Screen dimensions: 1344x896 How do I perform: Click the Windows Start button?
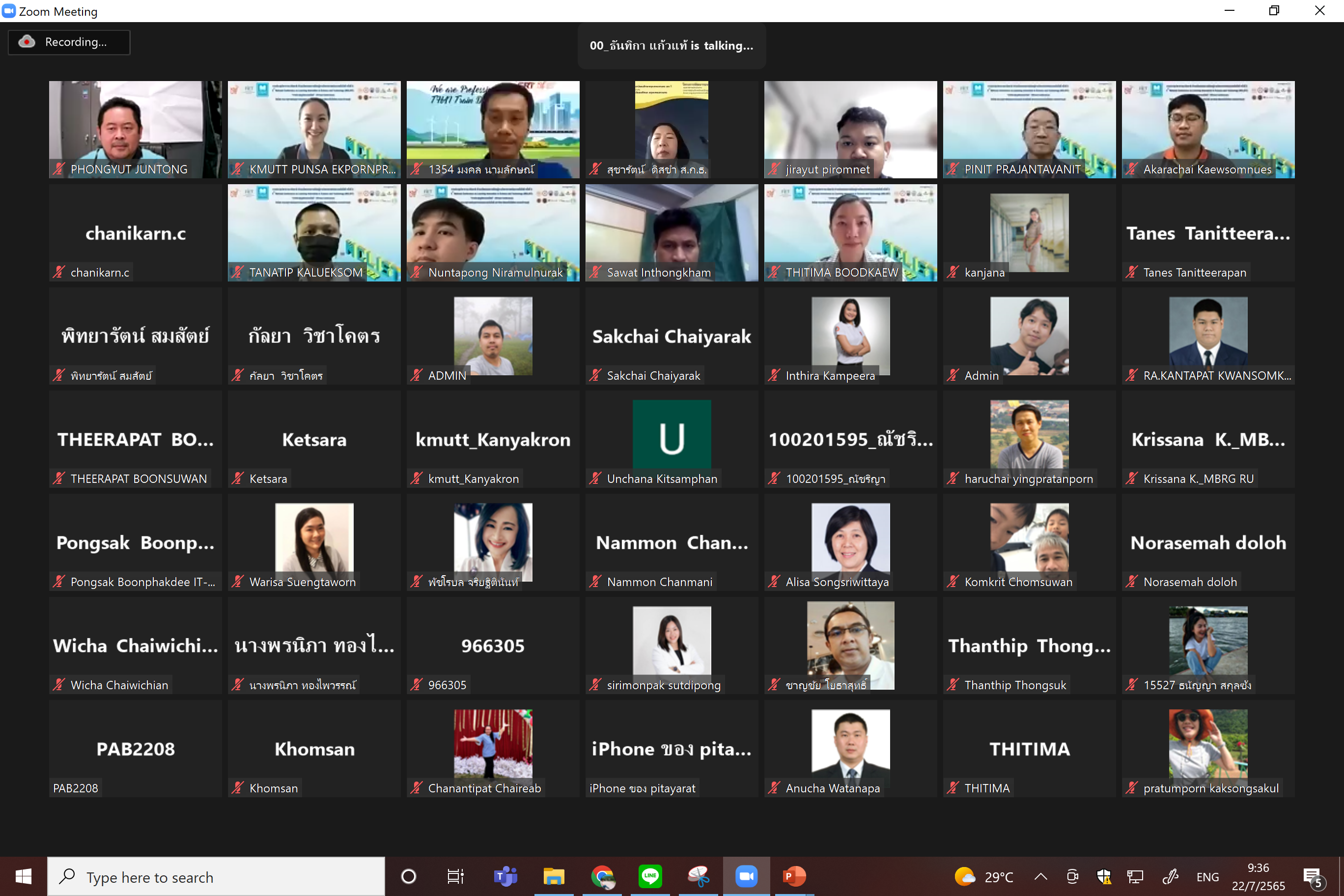(x=24, y=876)
